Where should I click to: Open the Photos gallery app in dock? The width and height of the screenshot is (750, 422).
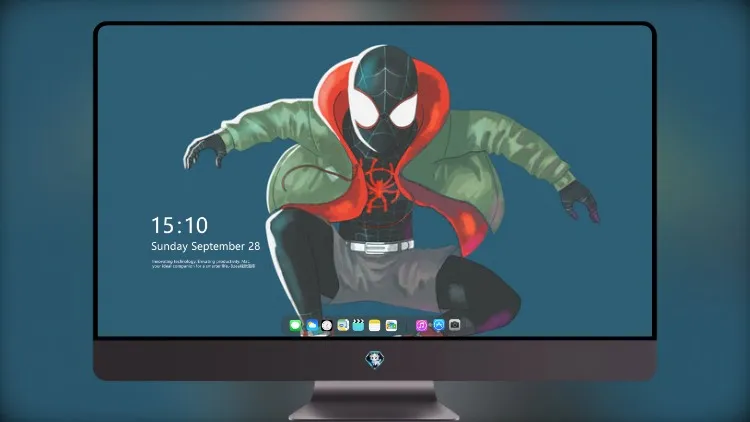[x=391, y=325]
